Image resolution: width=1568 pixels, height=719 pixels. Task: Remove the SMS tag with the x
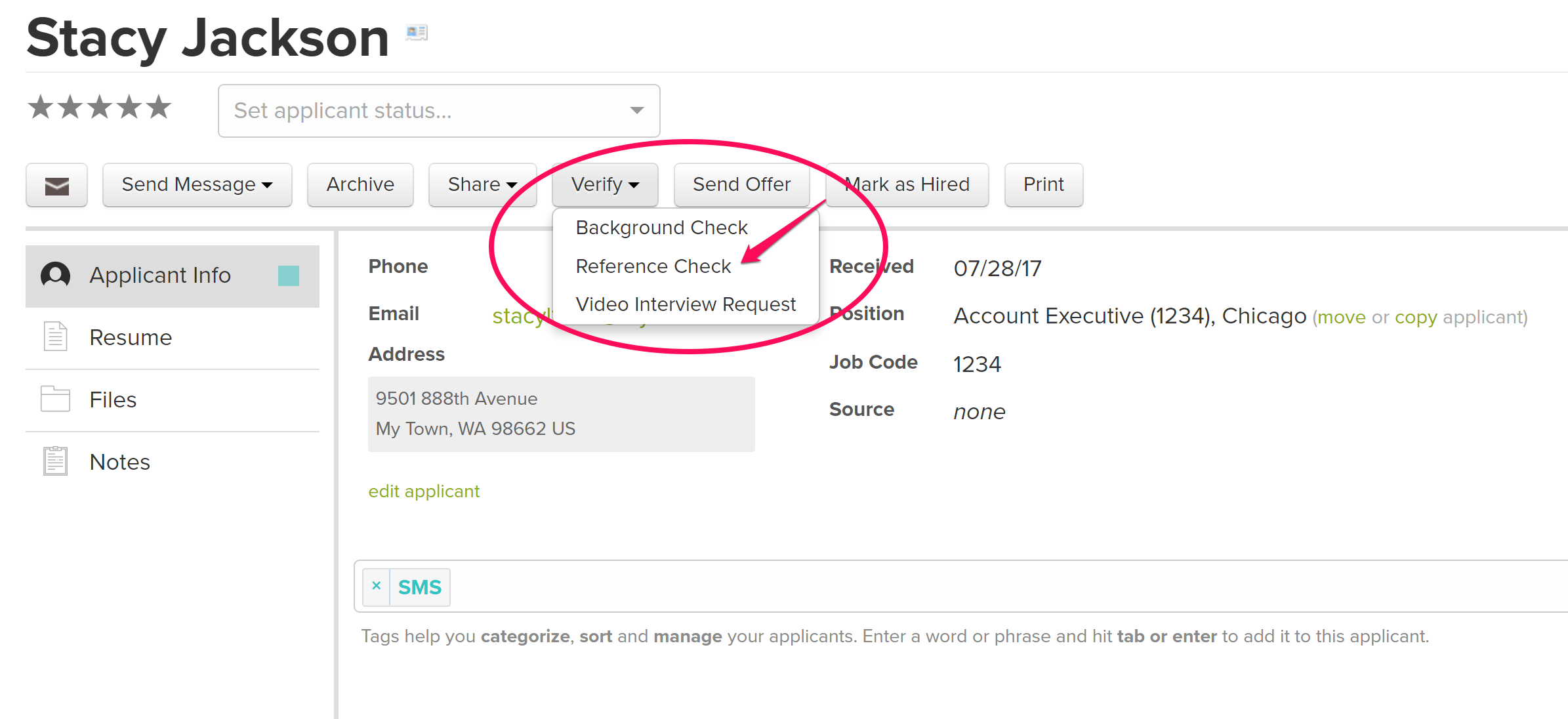(x=377, y=586)
